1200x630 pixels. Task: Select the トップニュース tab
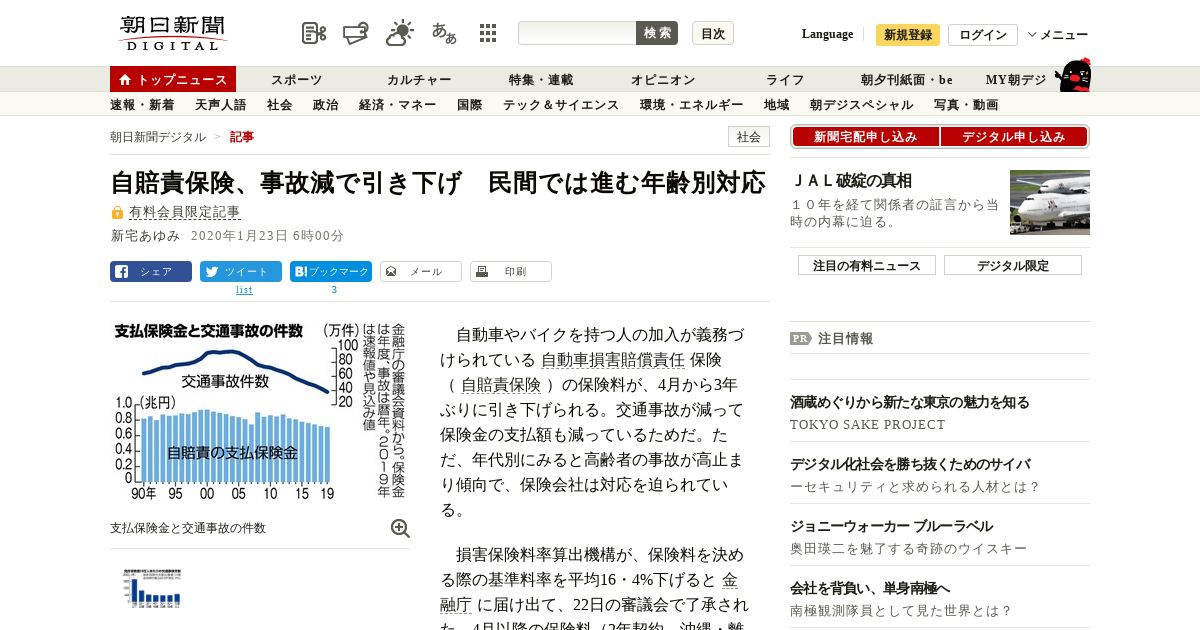(173, 79)
